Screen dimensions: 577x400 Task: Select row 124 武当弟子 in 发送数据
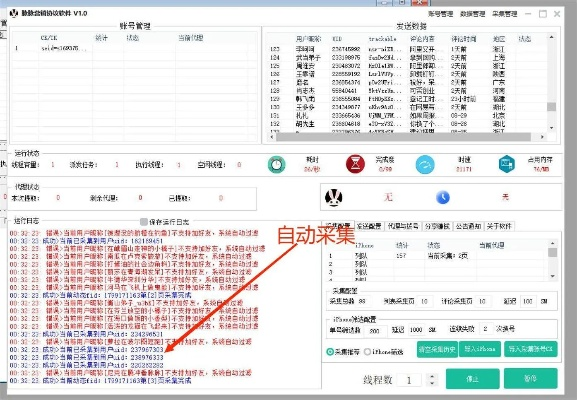[407, 57]
